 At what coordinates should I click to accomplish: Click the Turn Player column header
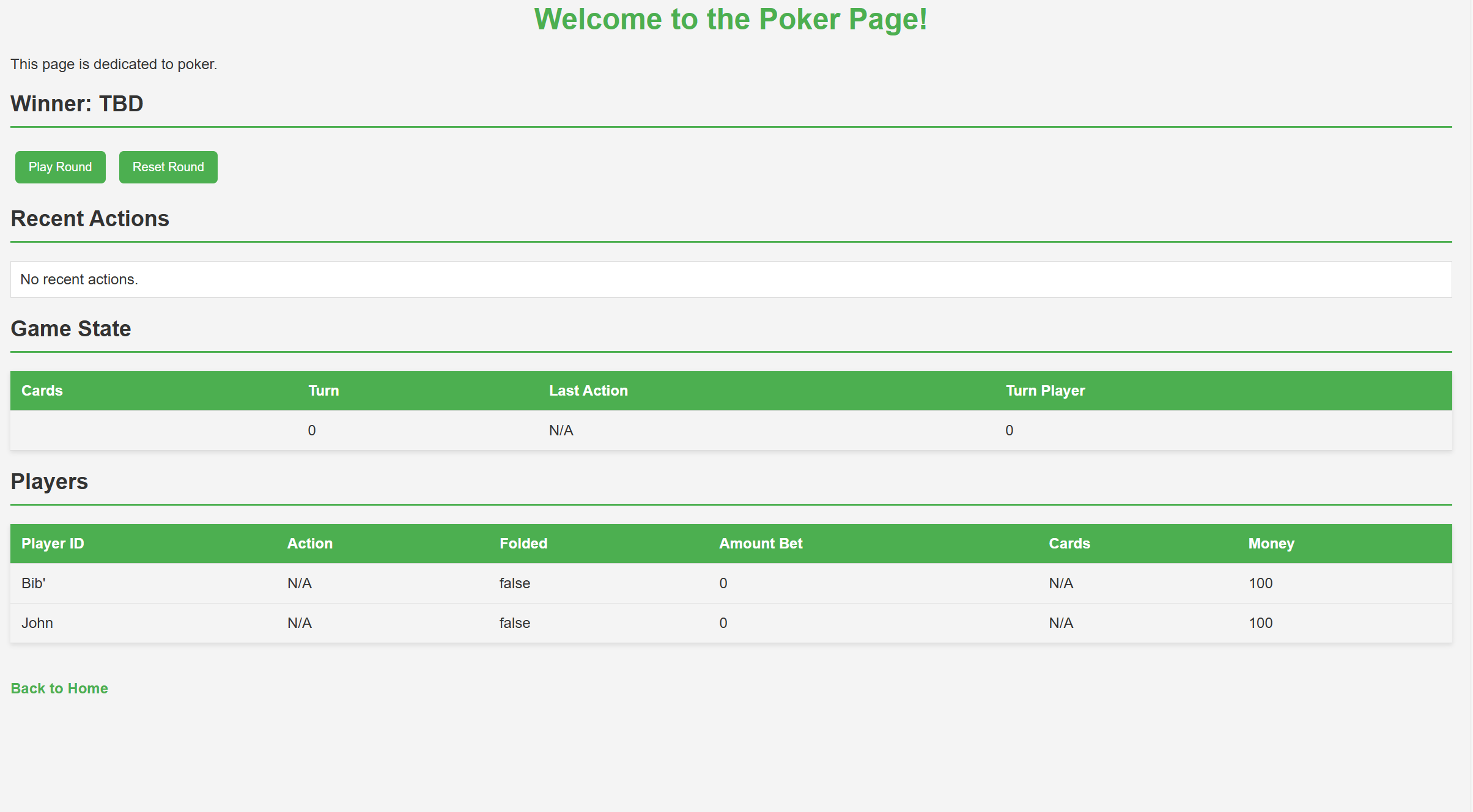pos(1045,391)
